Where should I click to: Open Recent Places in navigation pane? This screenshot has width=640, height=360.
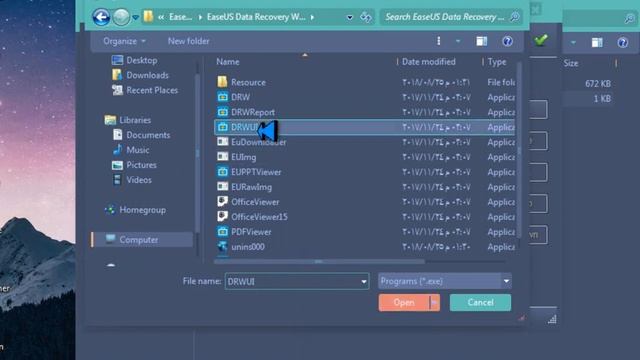tap(152, 90)
